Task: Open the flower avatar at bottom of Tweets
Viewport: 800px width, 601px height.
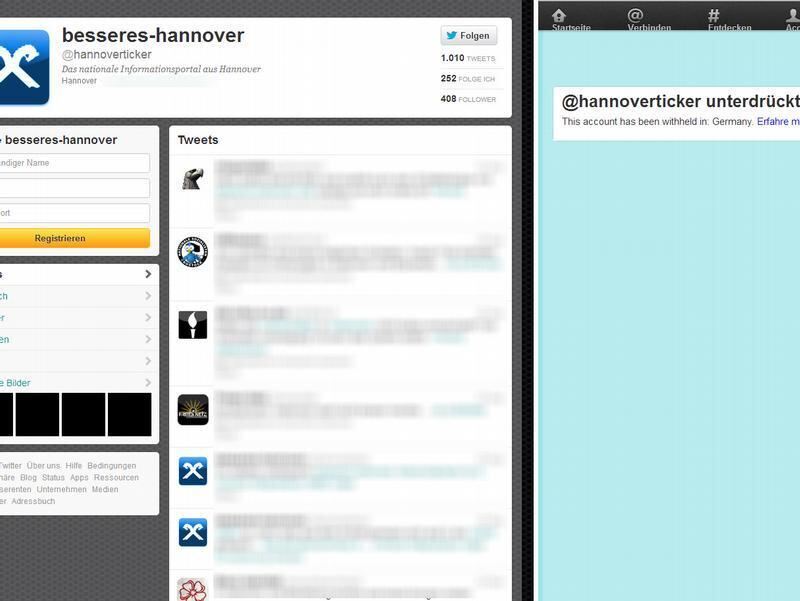Action: tap(193, 589)
